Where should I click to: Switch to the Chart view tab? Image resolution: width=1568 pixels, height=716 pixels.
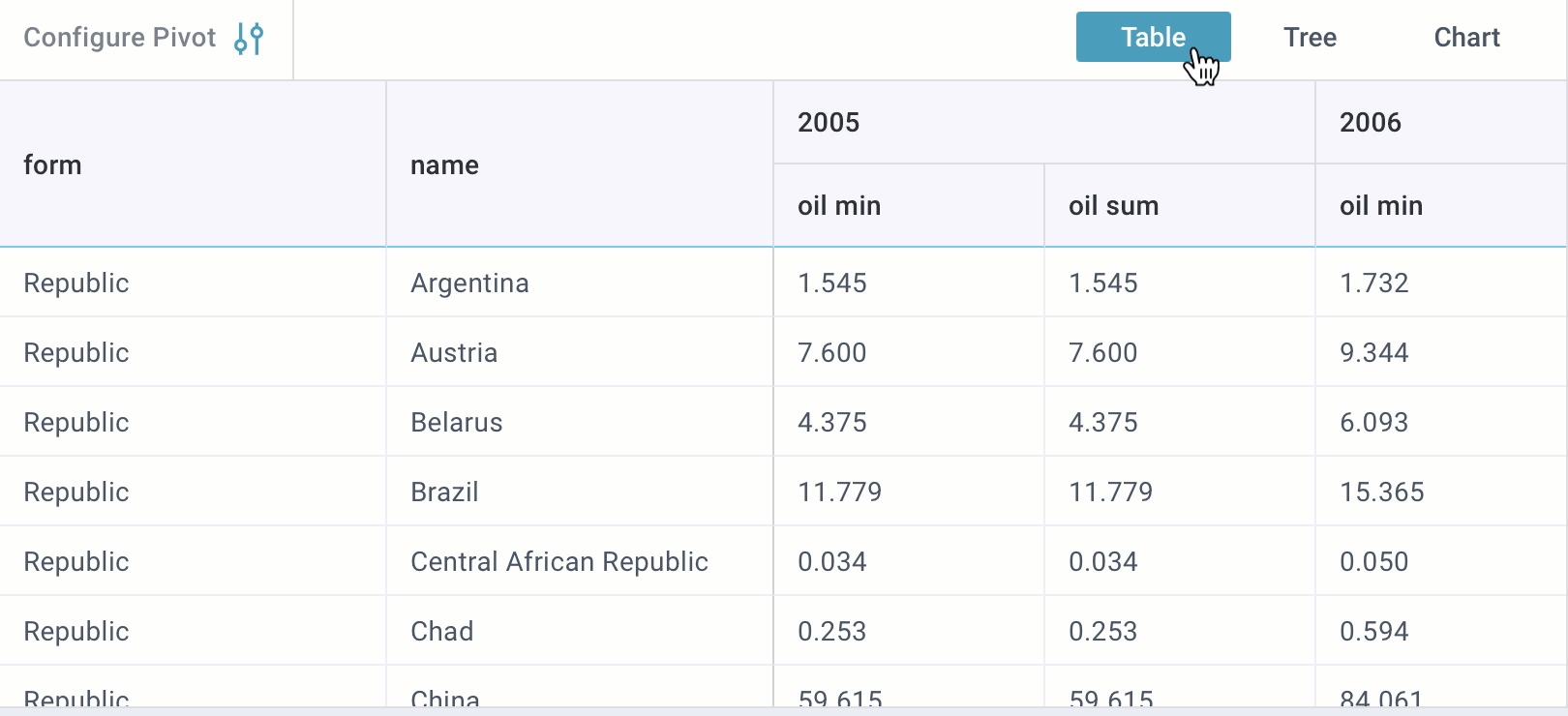[1466, 38]
